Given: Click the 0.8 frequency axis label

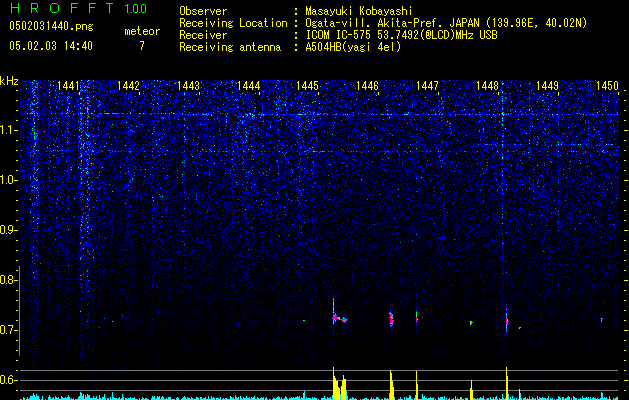Looking at the screenshot, I should tap(7, 280).
